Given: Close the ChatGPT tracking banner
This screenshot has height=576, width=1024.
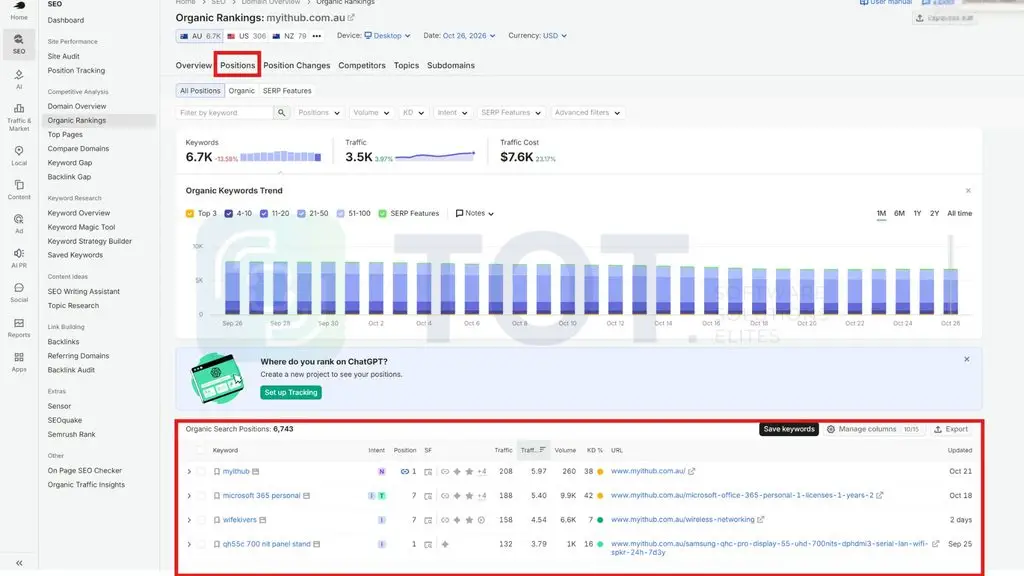Looking at the screenshot, I should point(967,359).
